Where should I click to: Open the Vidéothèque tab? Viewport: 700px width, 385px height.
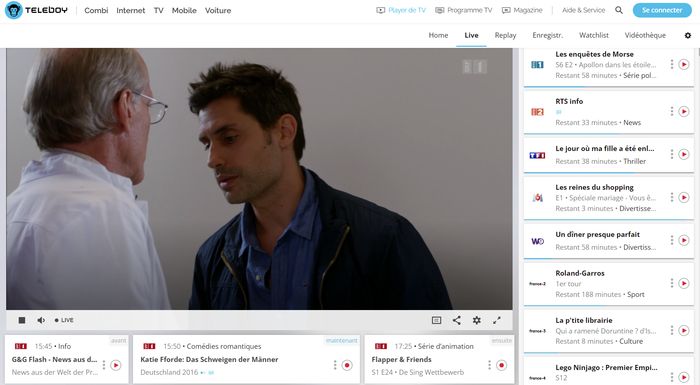pyautogui.click(x=645, y=35)
